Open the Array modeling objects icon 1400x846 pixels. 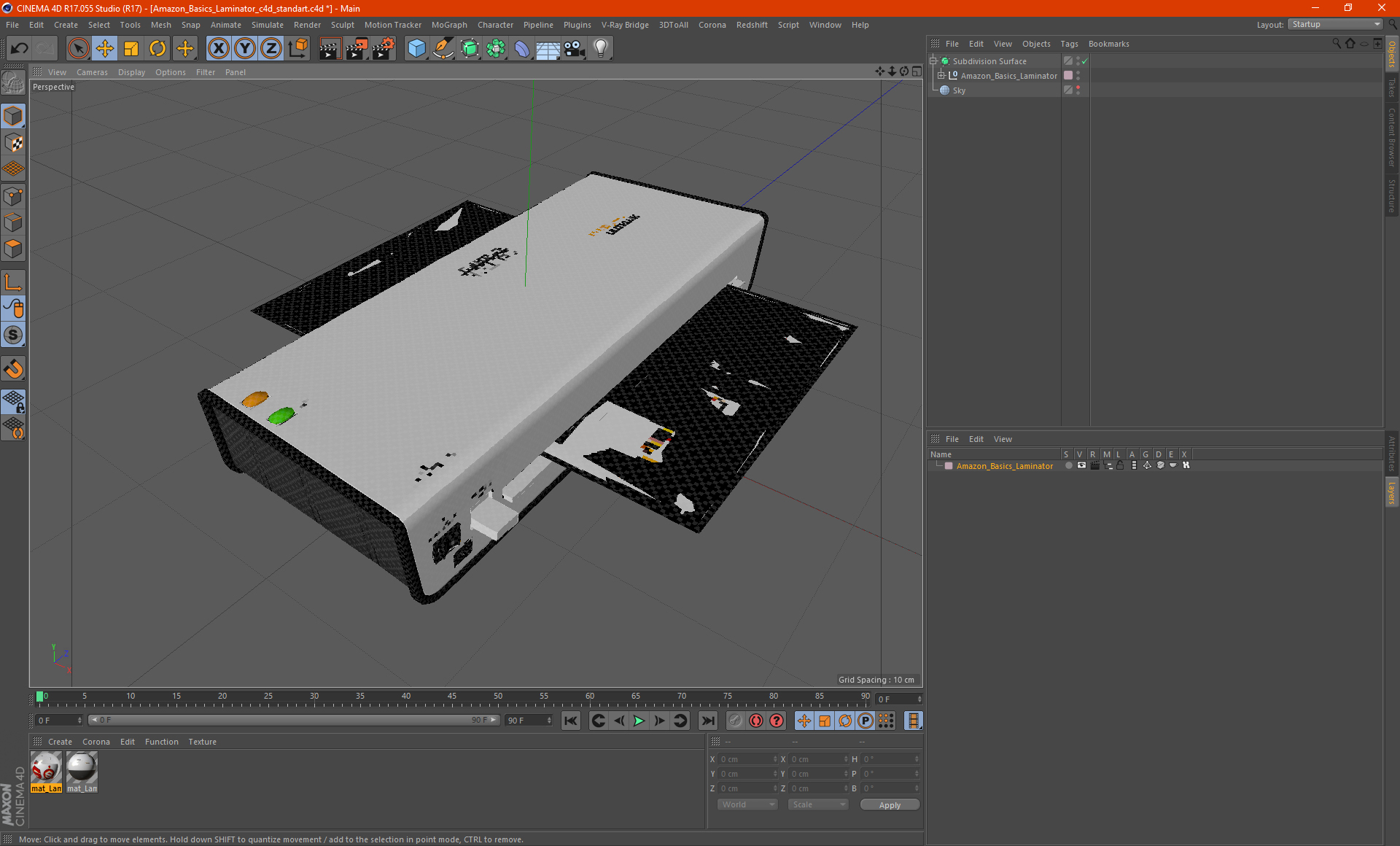(496, 49)
